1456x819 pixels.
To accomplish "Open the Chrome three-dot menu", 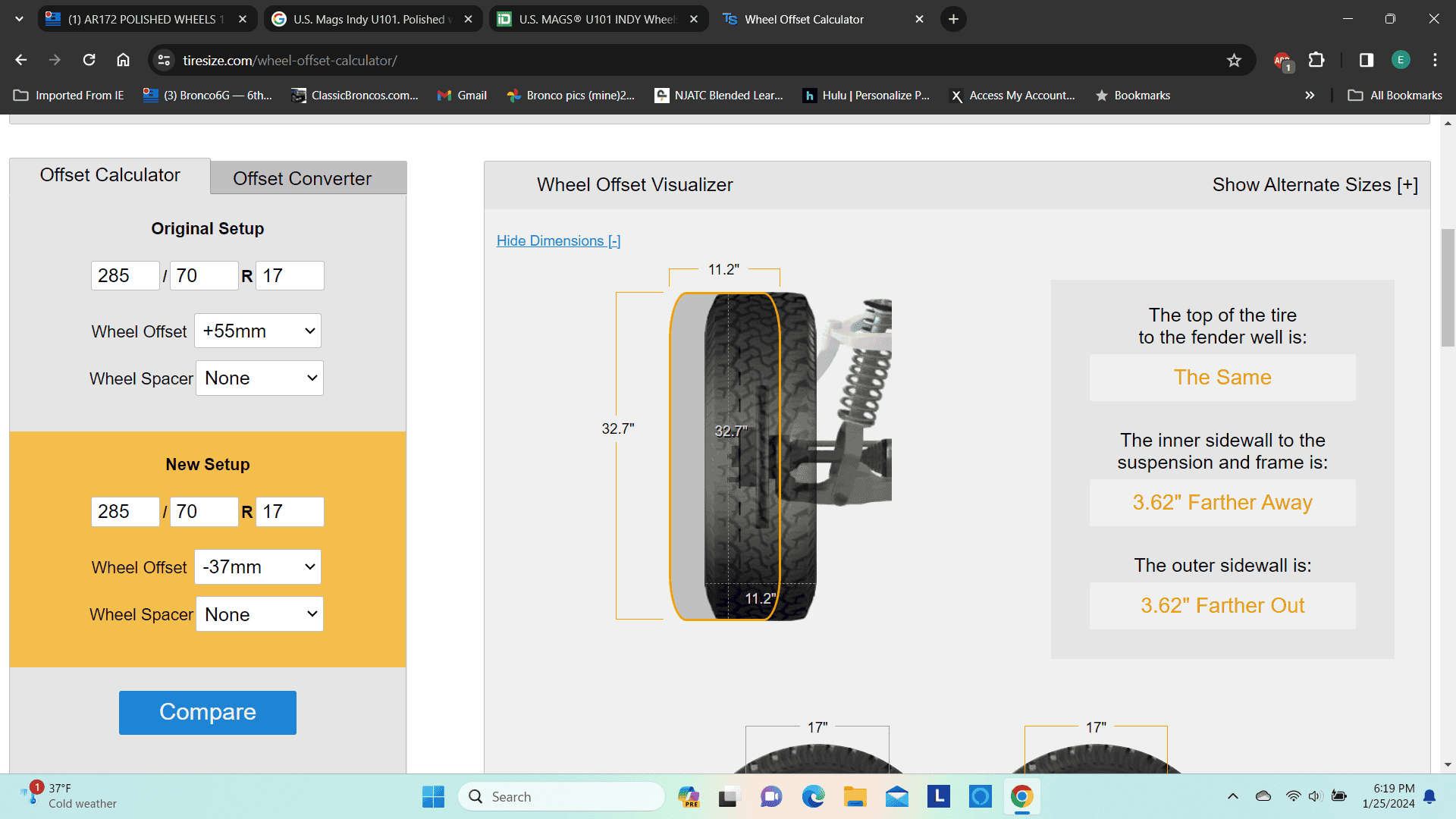I will coord(1435,60).
